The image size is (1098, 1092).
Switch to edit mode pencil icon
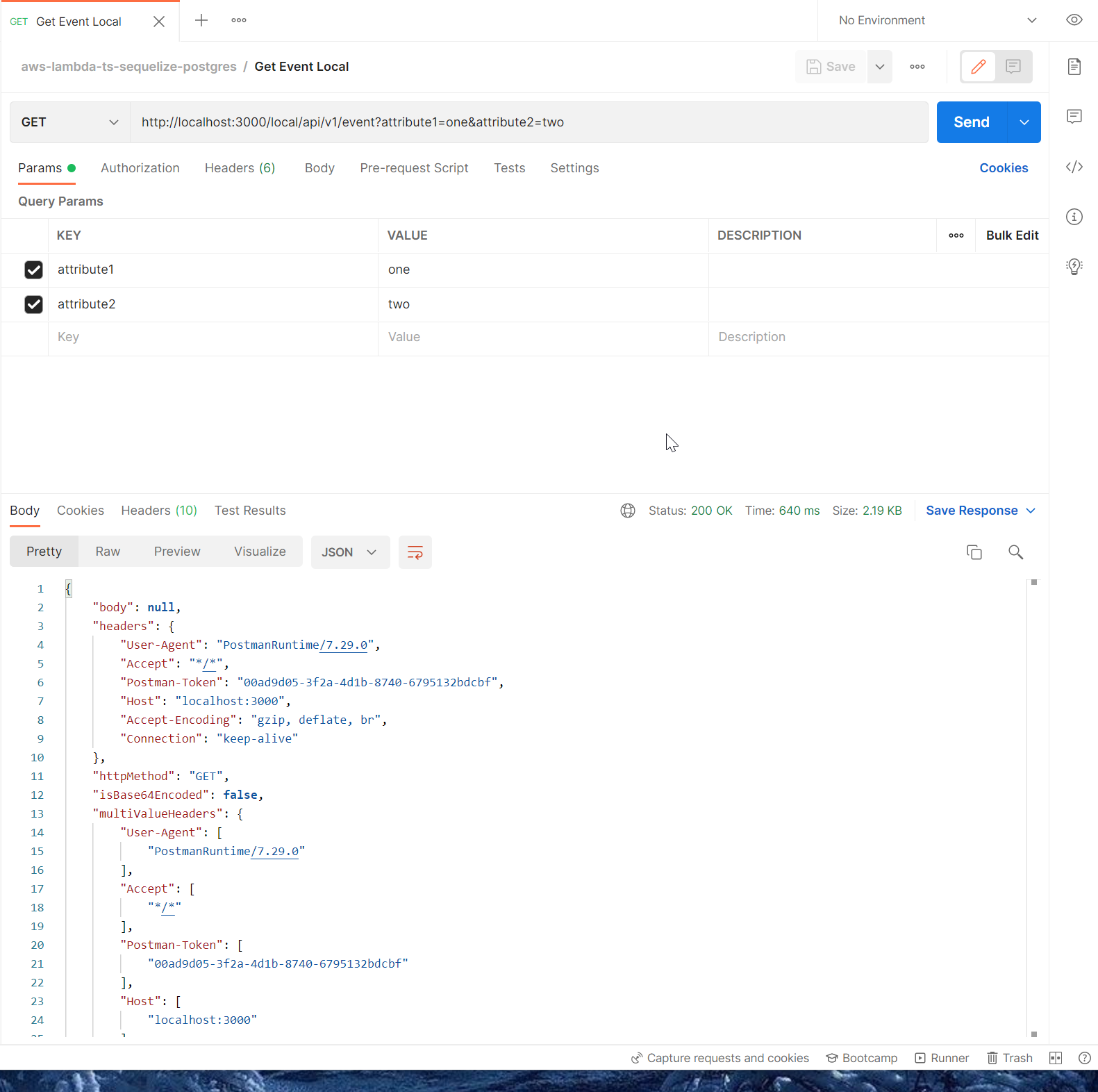click(x=979, y=67)
